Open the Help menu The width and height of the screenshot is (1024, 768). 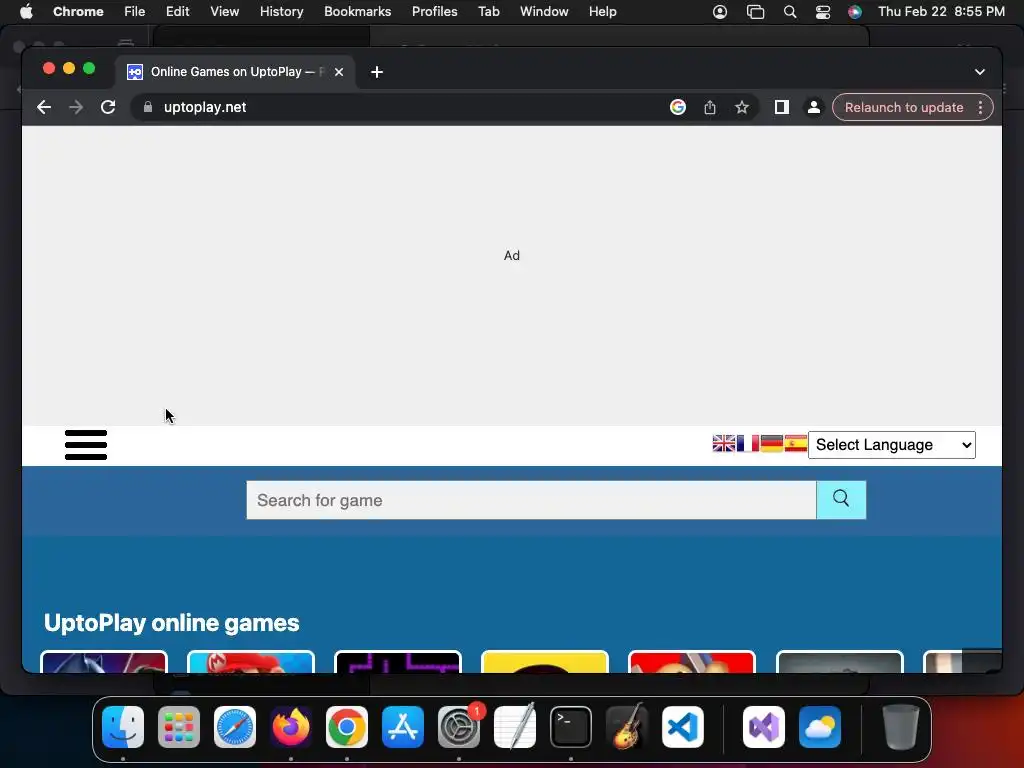click(602, 12)
